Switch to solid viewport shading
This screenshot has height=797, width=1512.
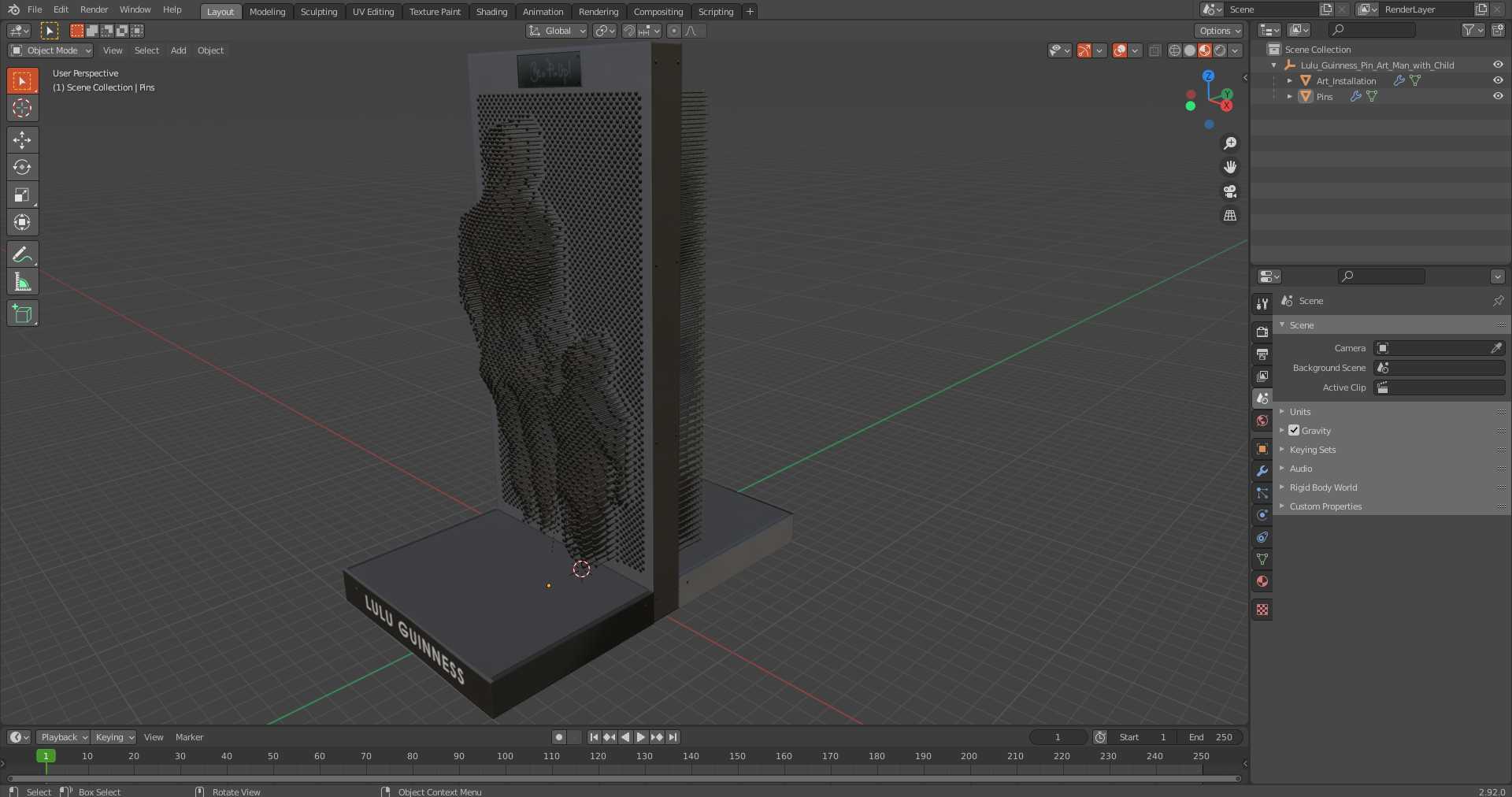[x=1190, y=50]
